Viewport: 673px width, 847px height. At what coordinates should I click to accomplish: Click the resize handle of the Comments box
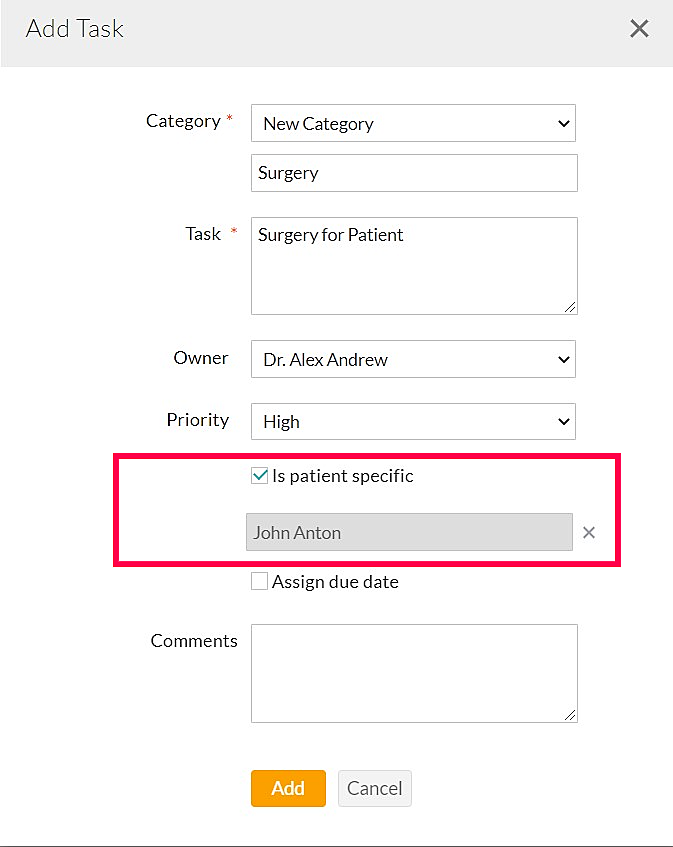pyautogui.click(x=571, y=716)
